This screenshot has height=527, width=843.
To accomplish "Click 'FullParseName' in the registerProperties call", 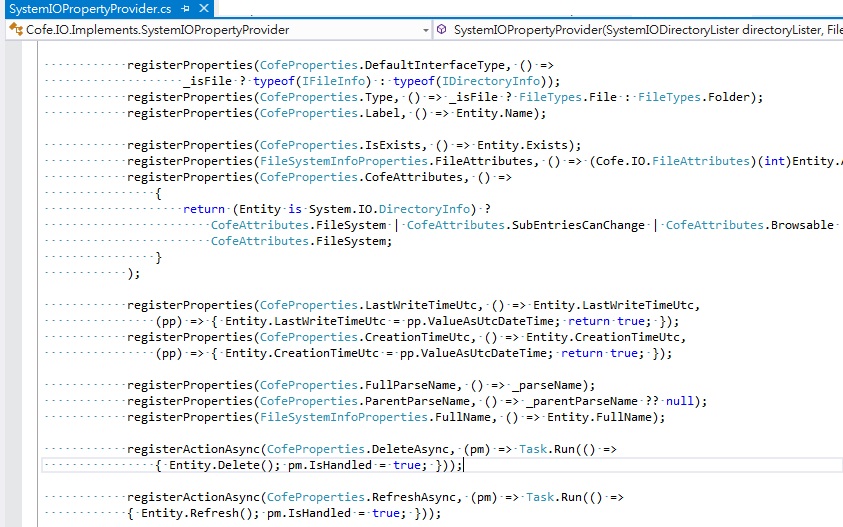I will tap(411, 386).
